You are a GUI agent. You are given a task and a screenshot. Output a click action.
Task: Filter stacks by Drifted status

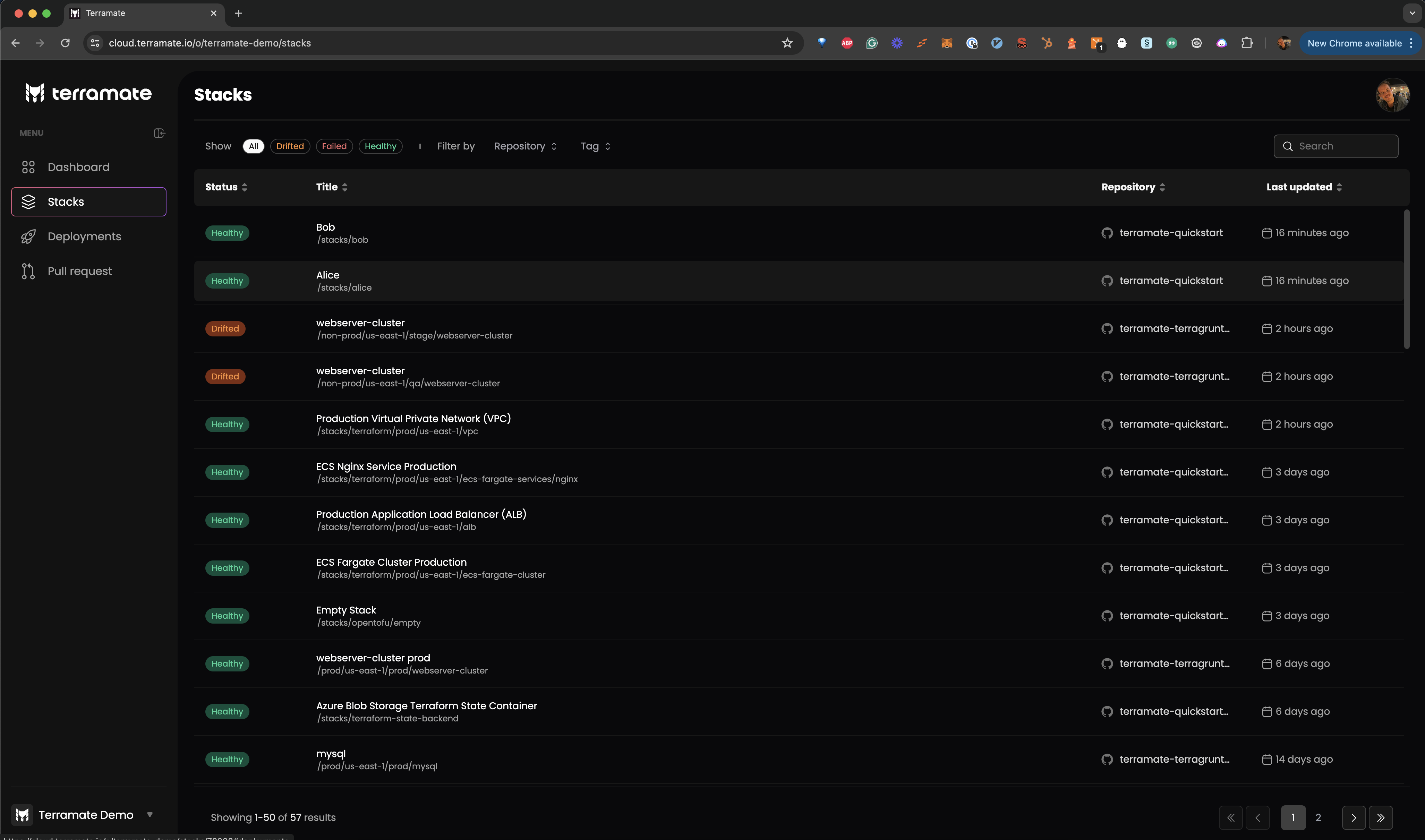pos(290,146)
